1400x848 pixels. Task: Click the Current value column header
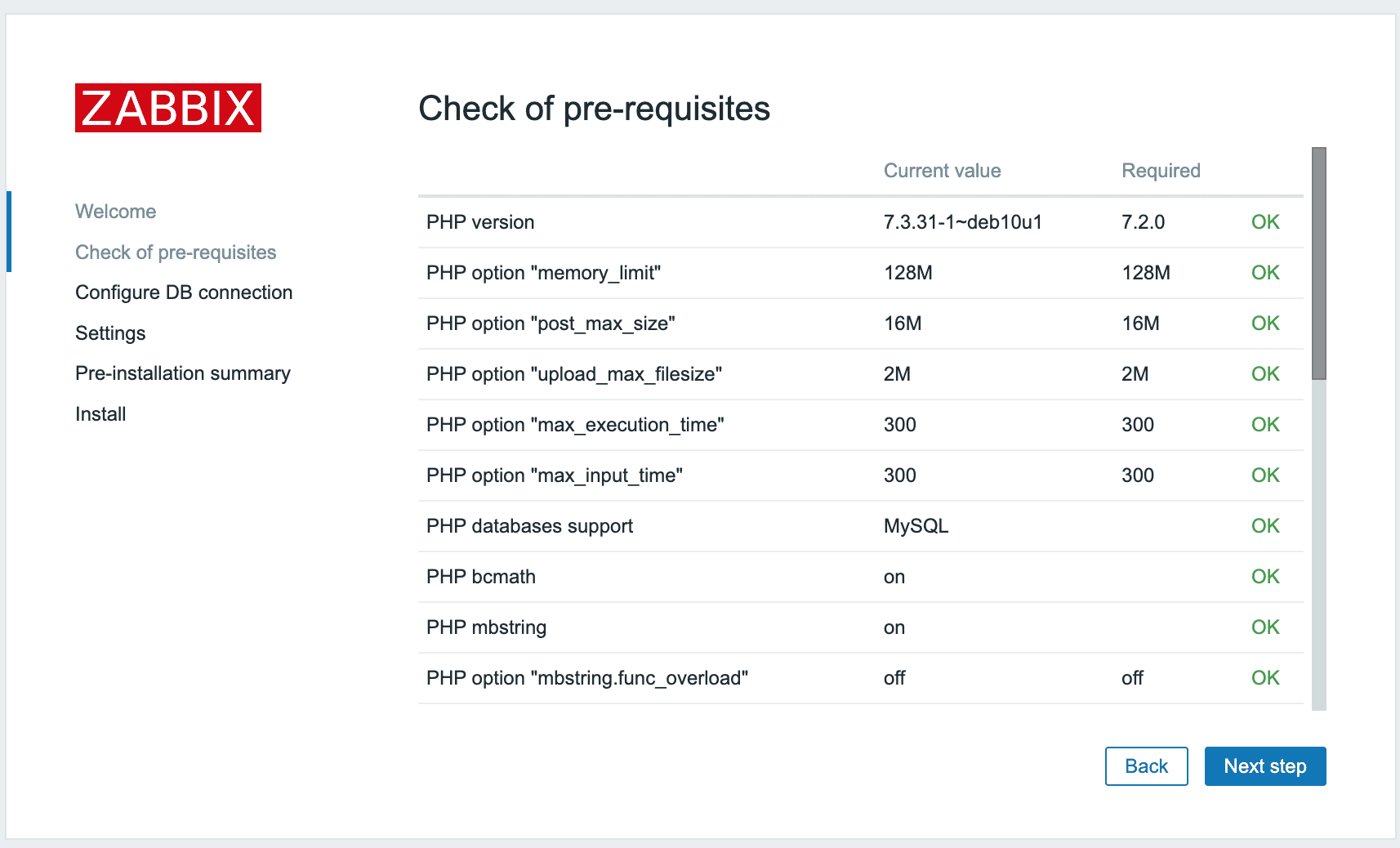(943, 171)
